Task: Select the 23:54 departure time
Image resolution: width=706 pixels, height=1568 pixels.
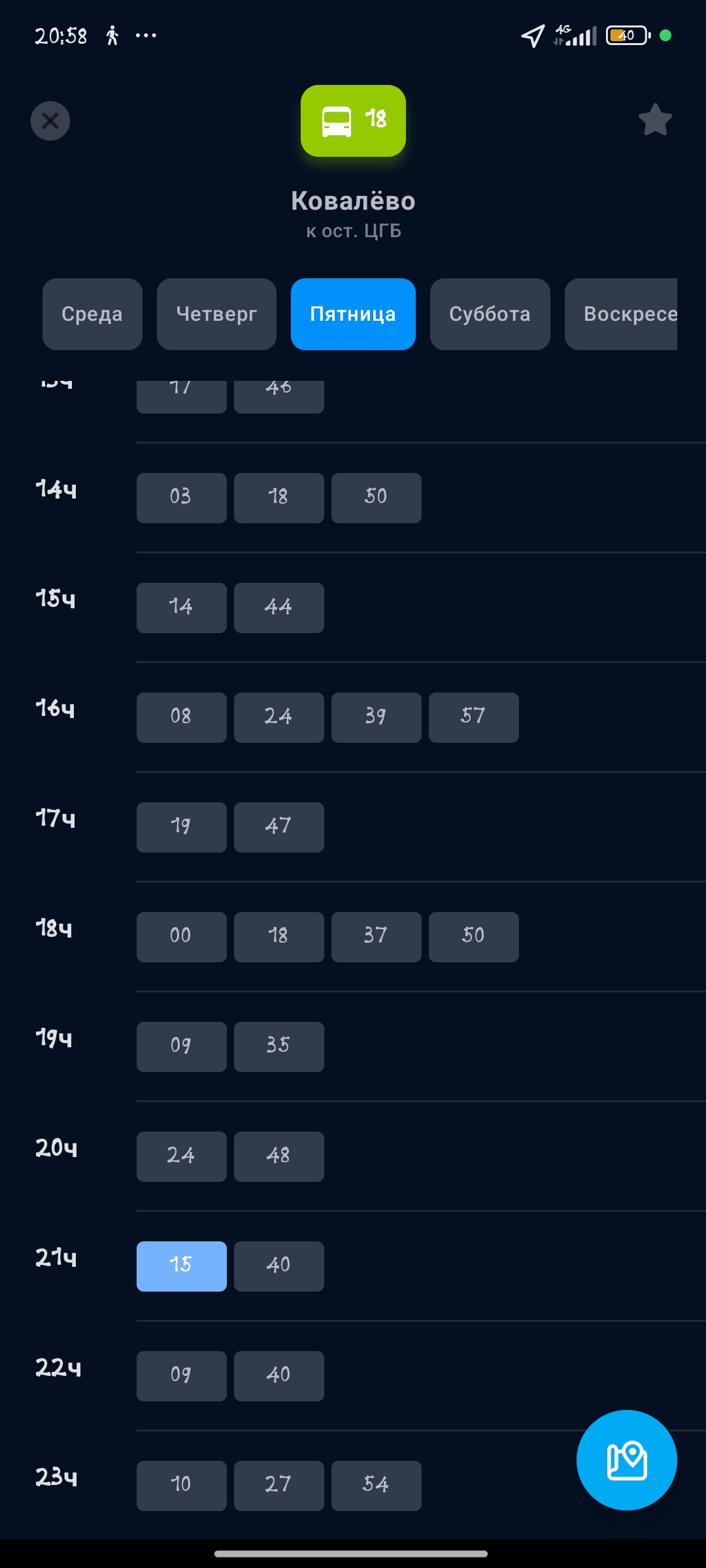Action: [377, 1486]
